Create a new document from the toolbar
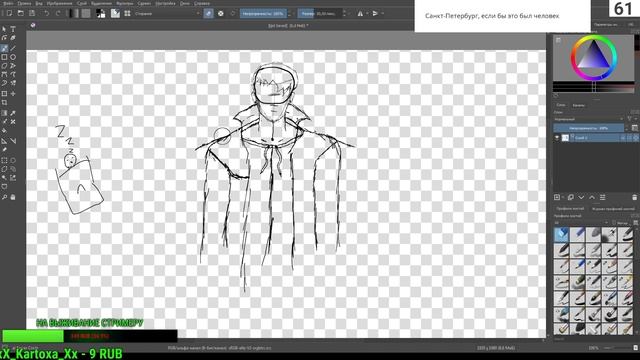 [9, 13]
